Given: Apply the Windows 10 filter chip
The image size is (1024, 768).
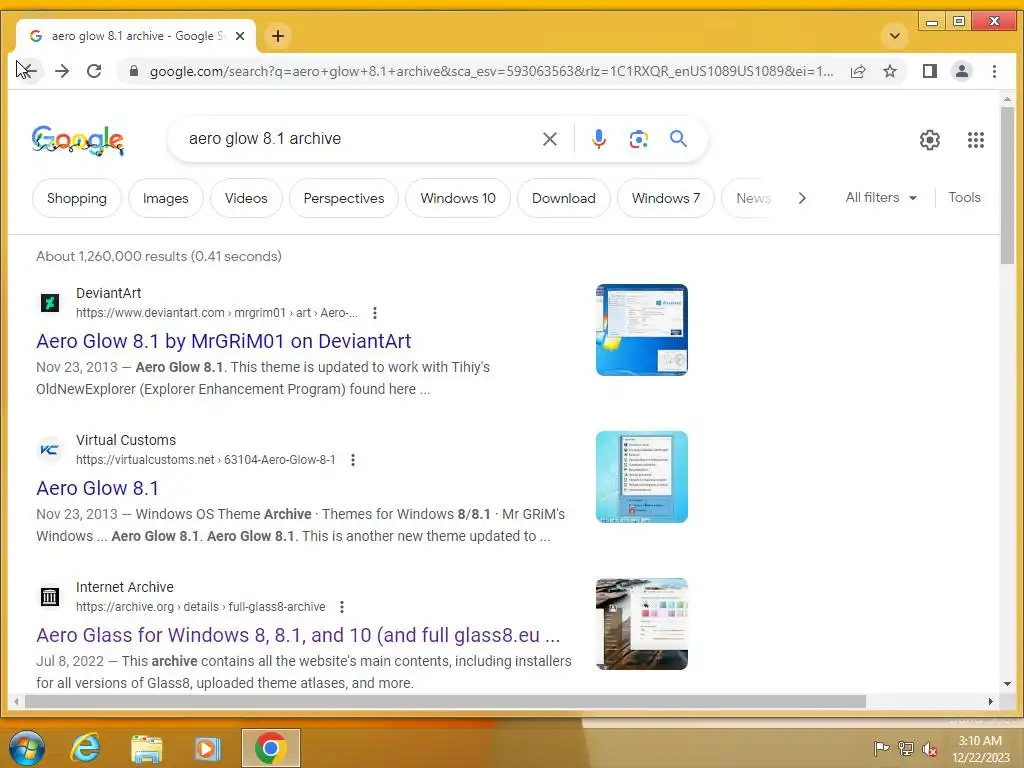Looking at the screenshot, I should pos(458,198).
